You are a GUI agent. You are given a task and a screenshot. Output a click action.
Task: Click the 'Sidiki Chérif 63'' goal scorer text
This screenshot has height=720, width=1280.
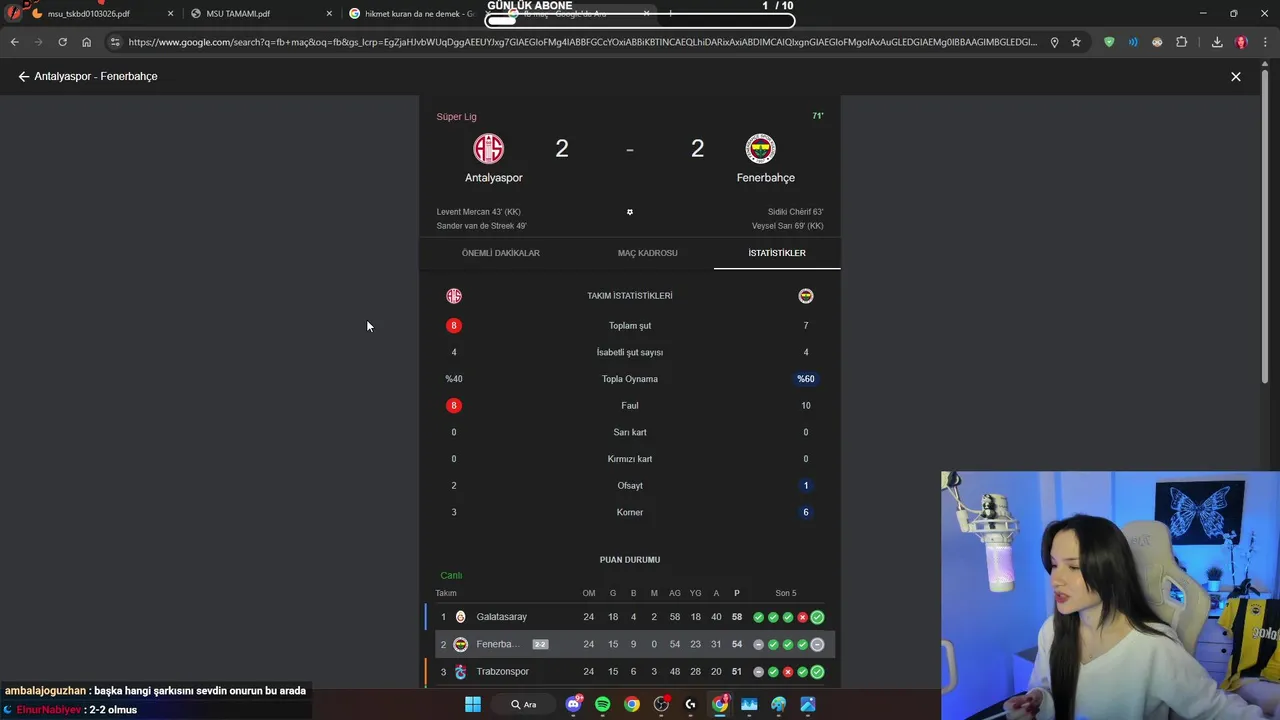point(795,212)
